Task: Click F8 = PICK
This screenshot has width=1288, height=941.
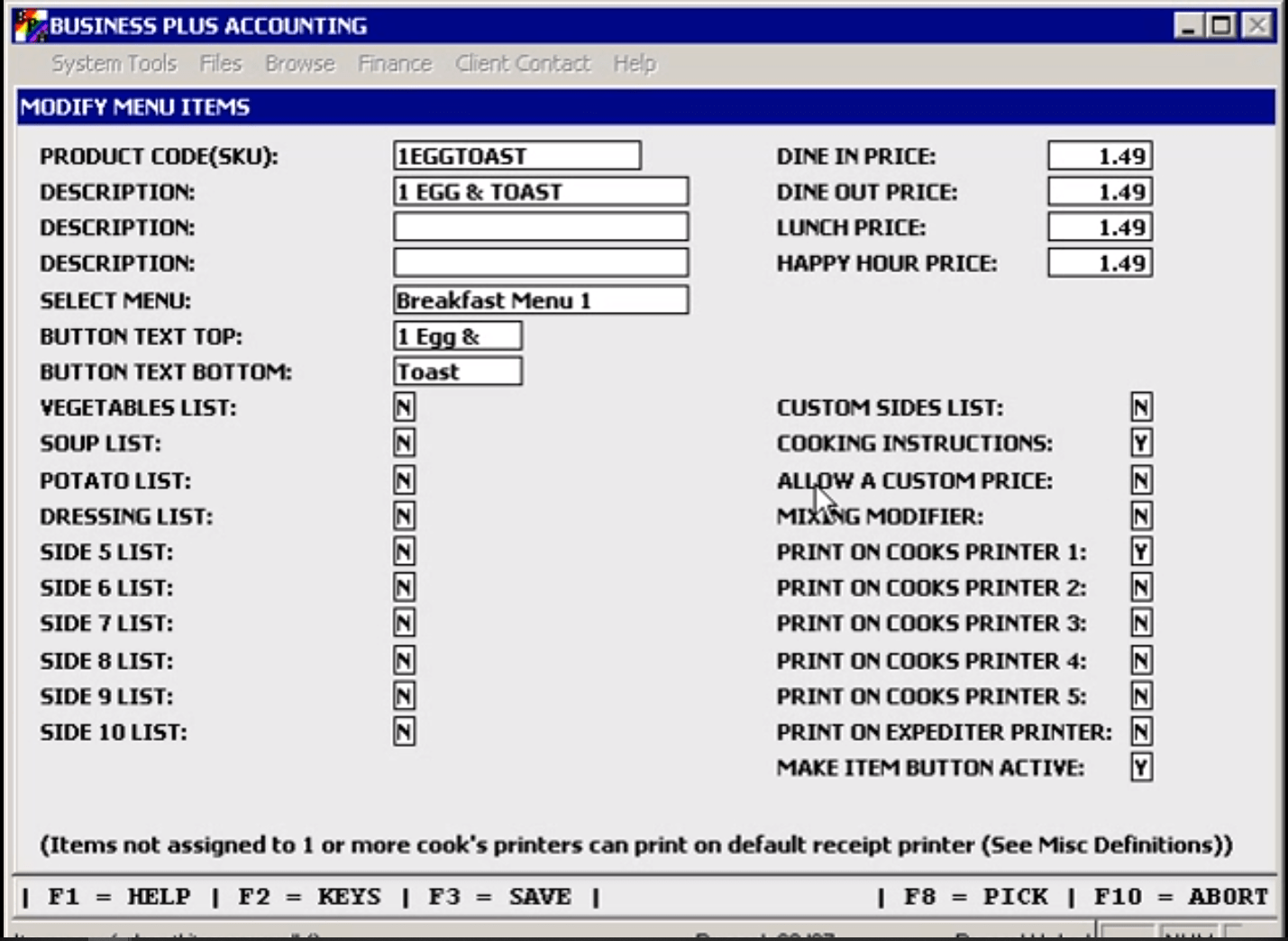Action: (x=974, y=896)
